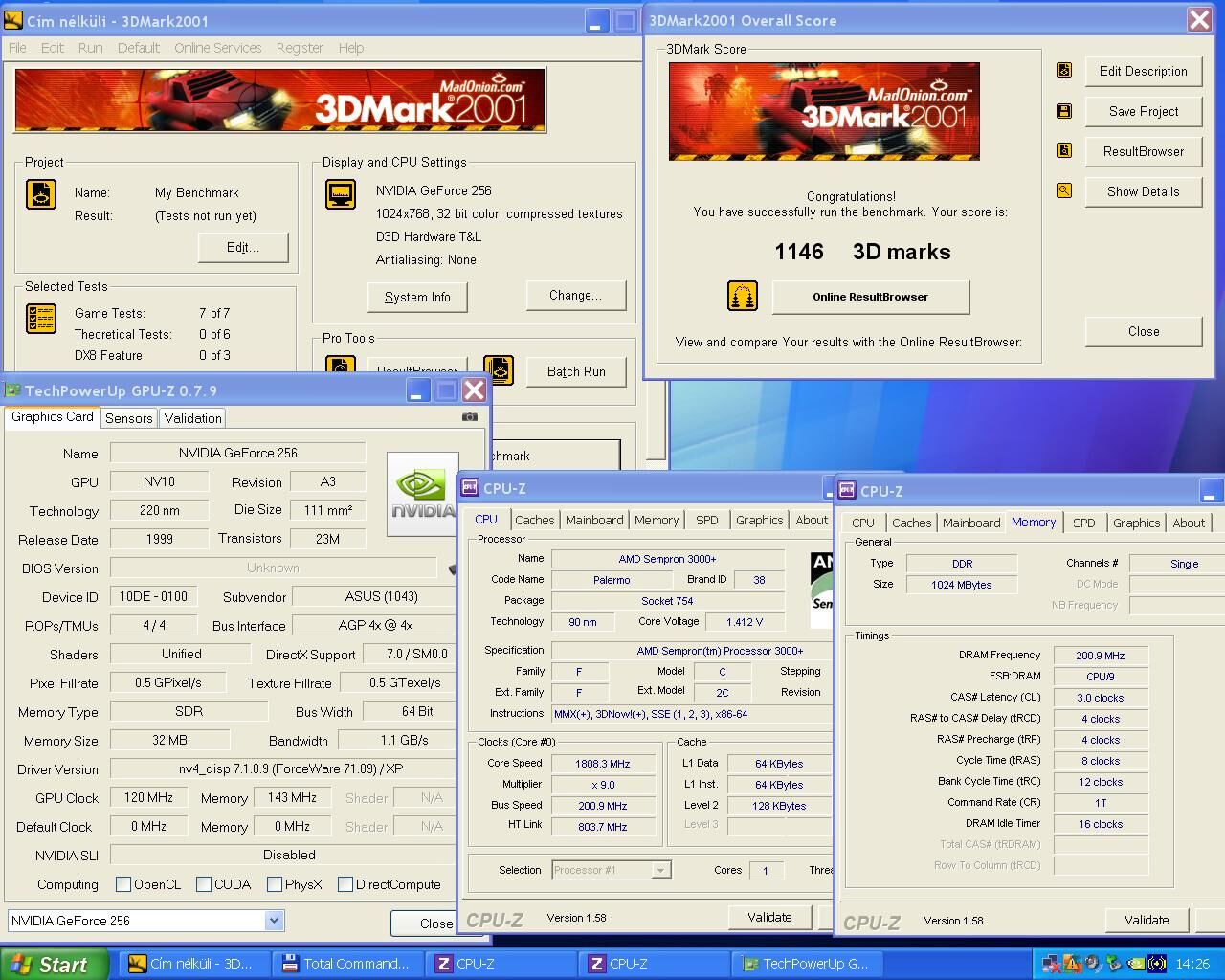
Task: Click the 3DMark2001 banner in main window
Action: [279, 100]
